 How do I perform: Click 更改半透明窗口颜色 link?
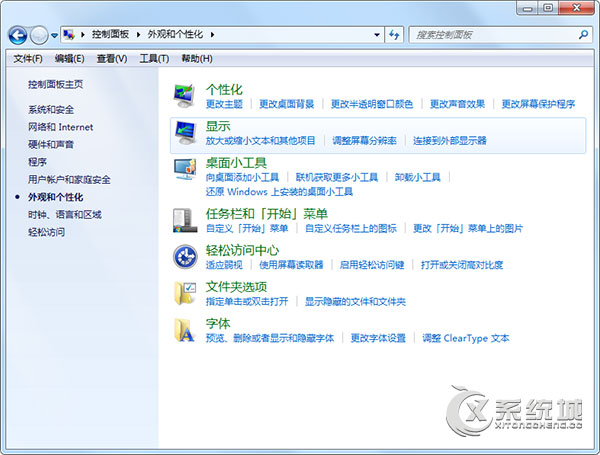[372, 104]
